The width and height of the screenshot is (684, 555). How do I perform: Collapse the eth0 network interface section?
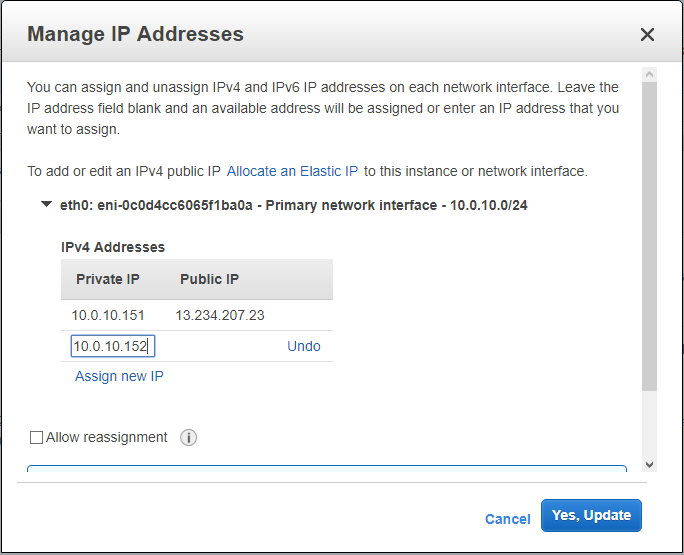pos(46,204)
